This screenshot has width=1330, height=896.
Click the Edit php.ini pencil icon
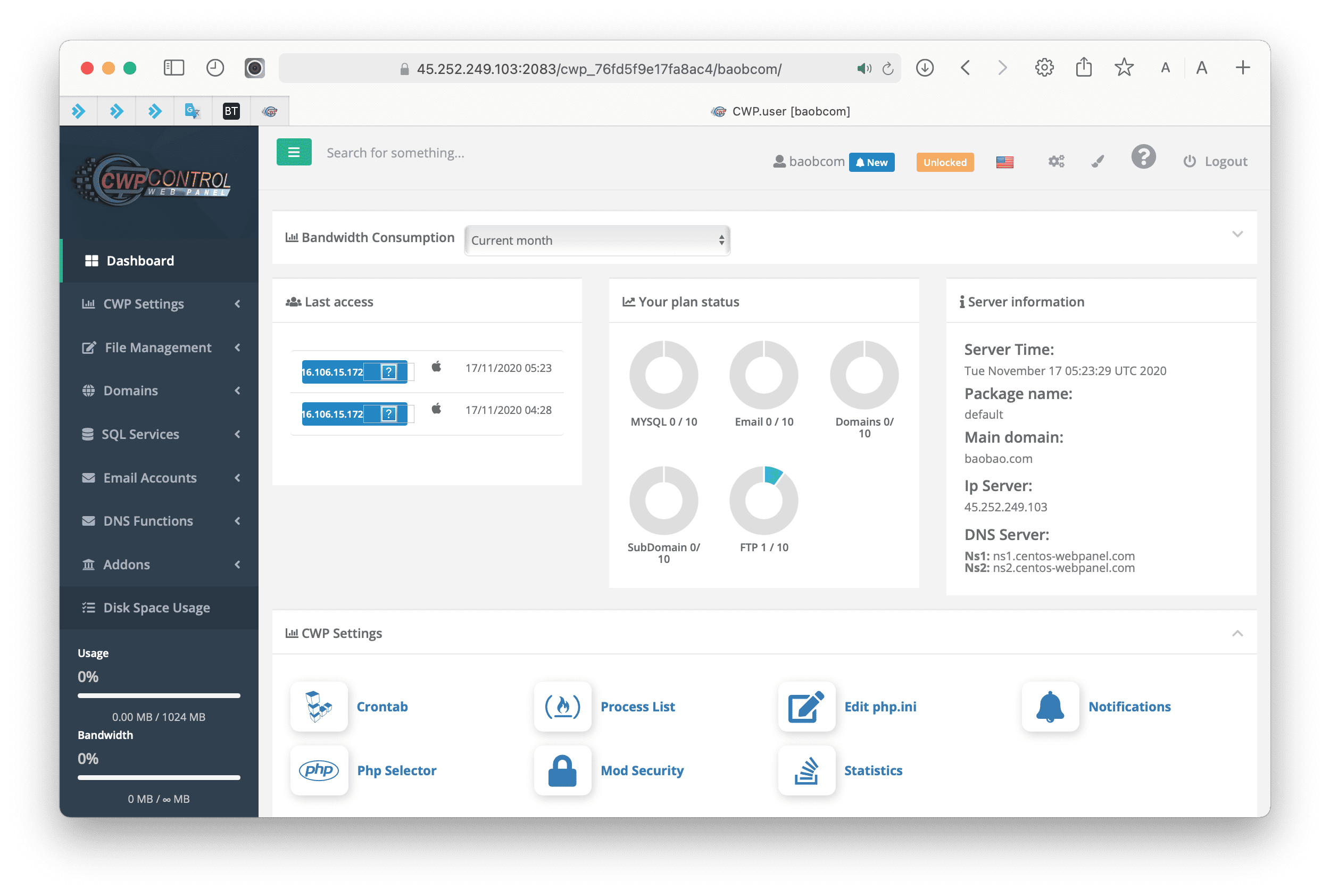click(x=806, y=707)
